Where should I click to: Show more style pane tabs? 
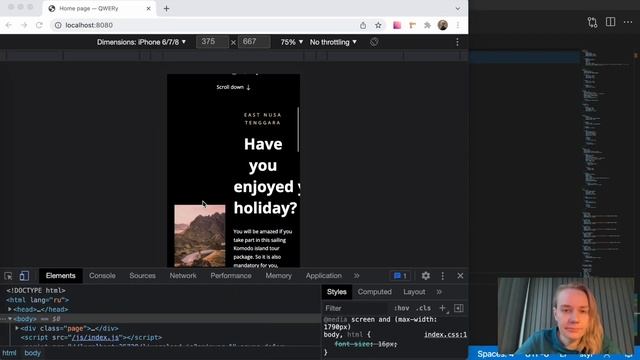point(439,292)
